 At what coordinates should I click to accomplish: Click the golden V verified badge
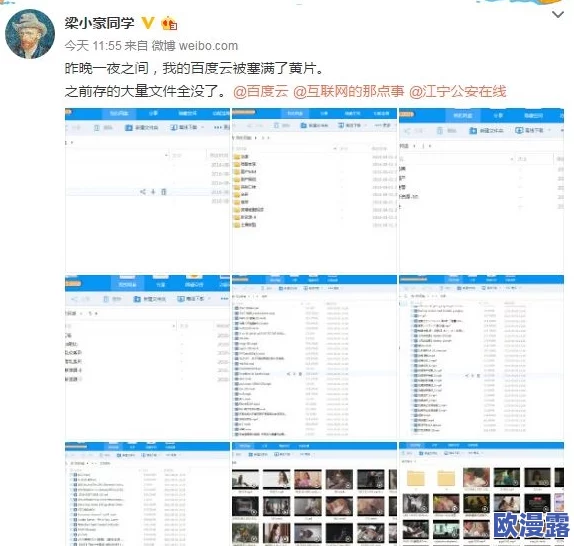pos(148,23)
